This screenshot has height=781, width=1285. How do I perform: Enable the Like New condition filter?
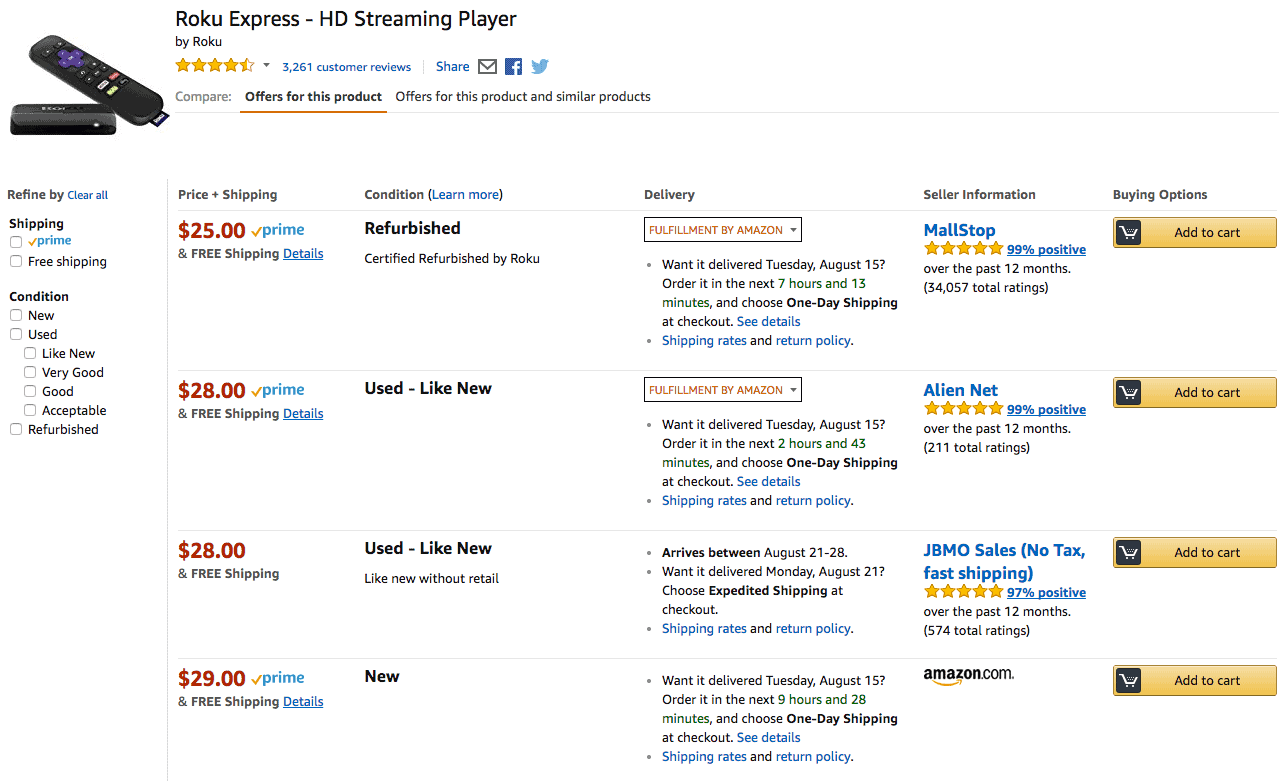29,352
